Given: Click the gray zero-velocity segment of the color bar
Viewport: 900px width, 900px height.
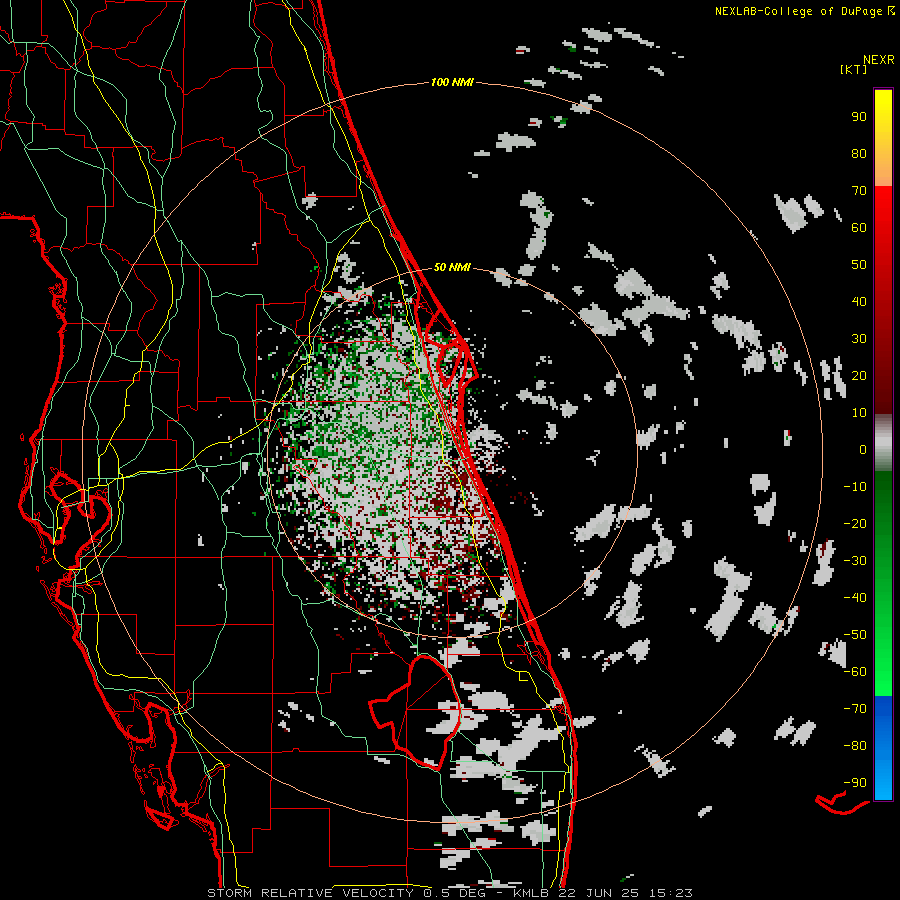Looking at the screenshot, I should [883, 443].
